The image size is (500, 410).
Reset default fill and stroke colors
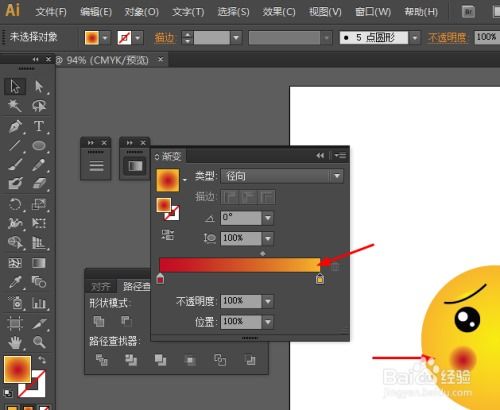tap(8, 393)
